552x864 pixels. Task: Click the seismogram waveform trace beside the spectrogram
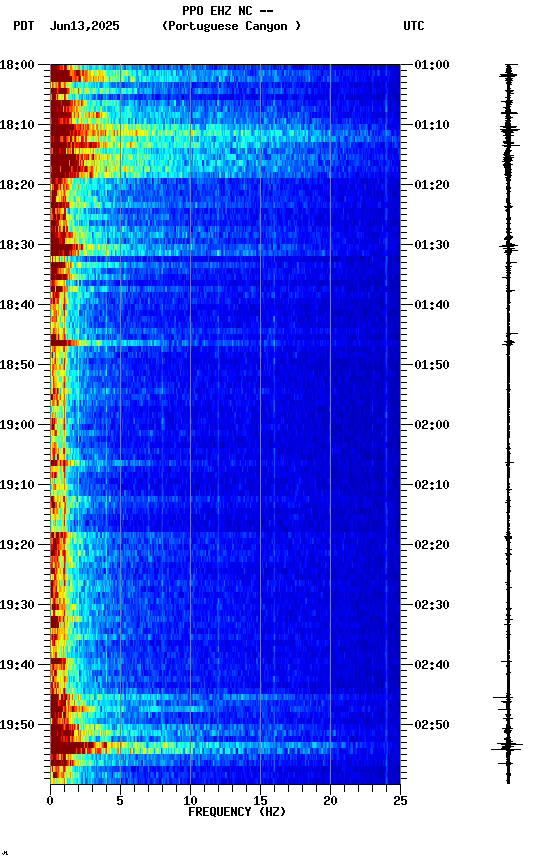508,424
